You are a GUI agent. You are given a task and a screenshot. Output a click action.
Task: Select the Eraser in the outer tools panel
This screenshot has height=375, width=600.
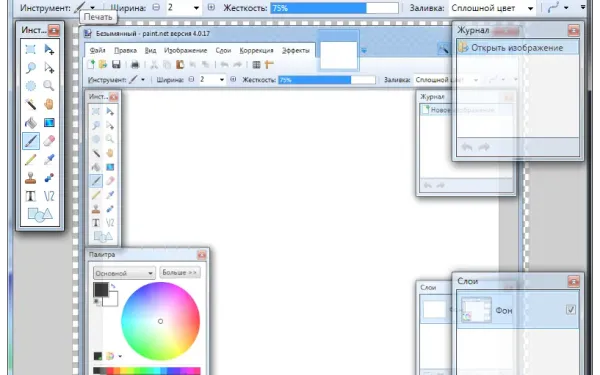click(x=49, y=141)
